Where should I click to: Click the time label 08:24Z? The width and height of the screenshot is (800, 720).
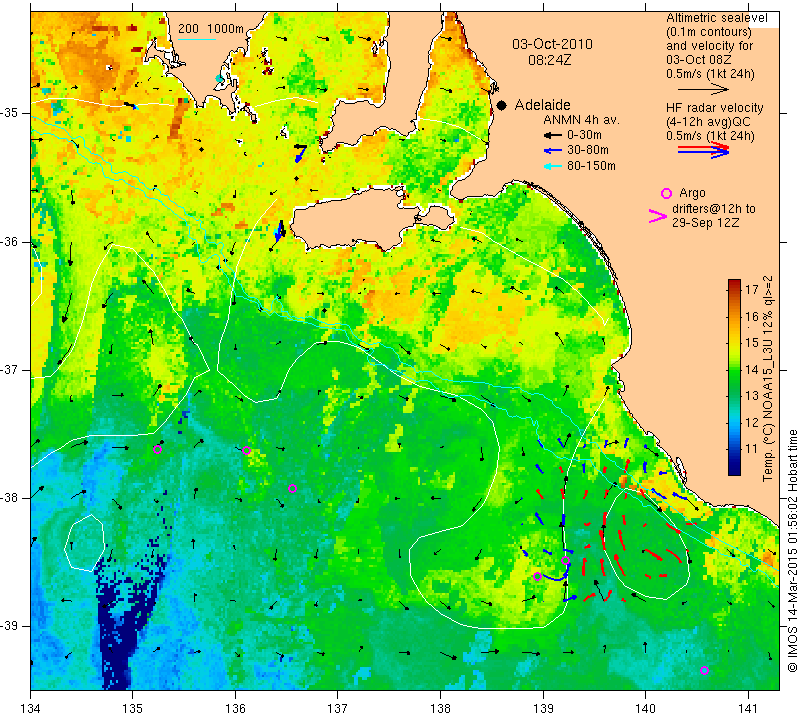[550, 60]
